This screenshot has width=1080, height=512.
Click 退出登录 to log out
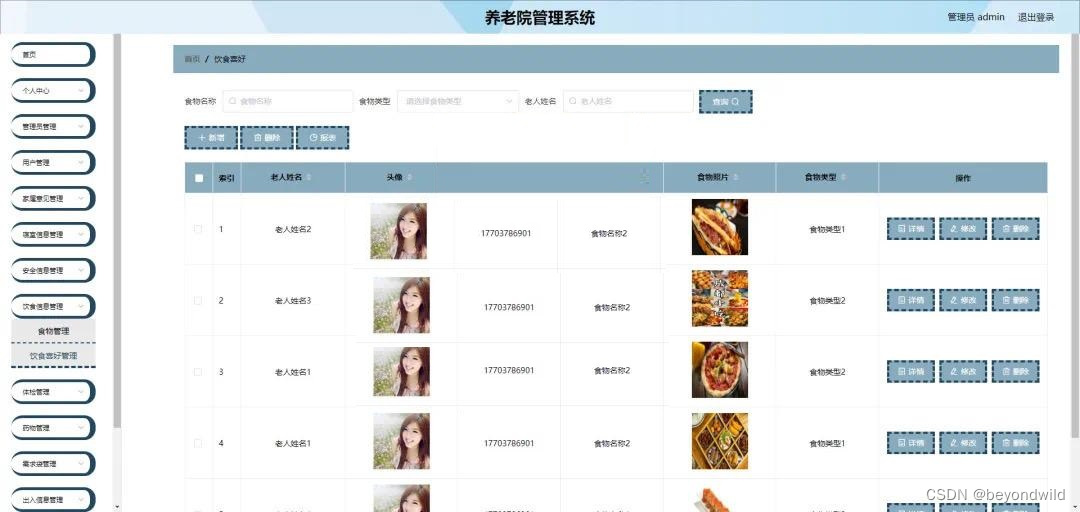coord(1036,17)
